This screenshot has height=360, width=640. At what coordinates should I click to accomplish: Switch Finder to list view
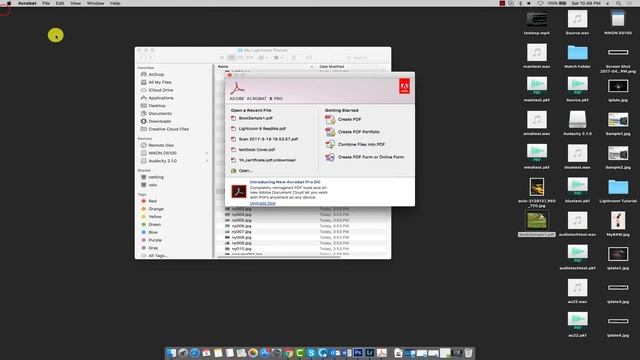pyautogui.click(x=231, y=58)
